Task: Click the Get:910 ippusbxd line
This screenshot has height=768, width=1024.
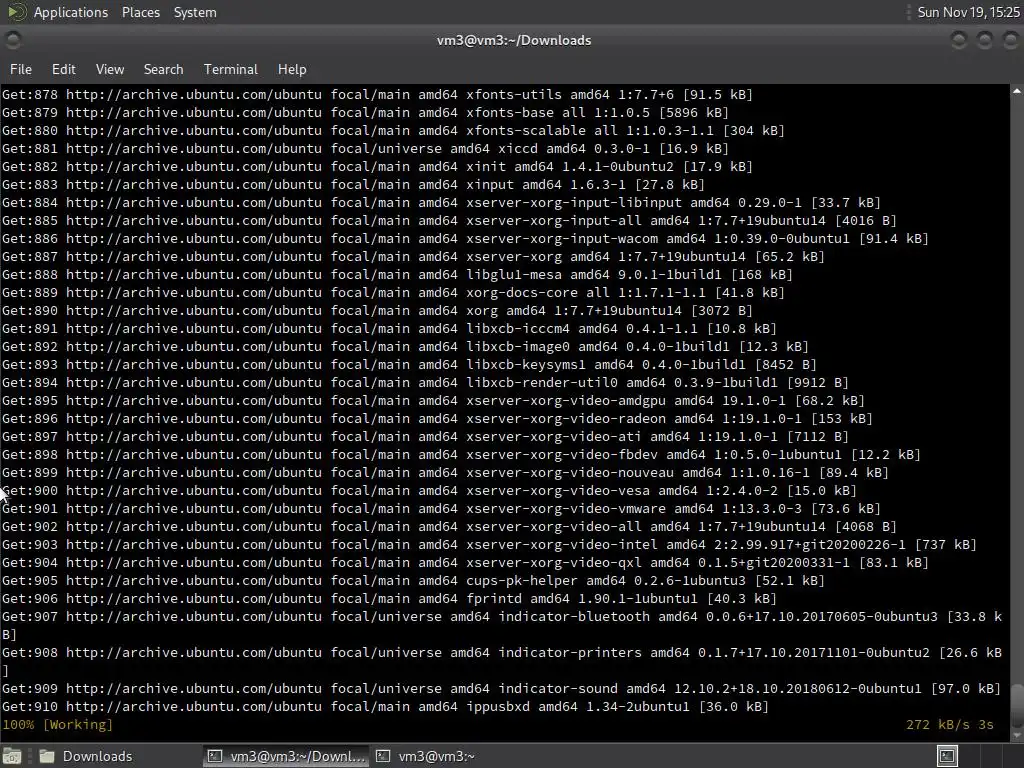Action: (385, 707)
